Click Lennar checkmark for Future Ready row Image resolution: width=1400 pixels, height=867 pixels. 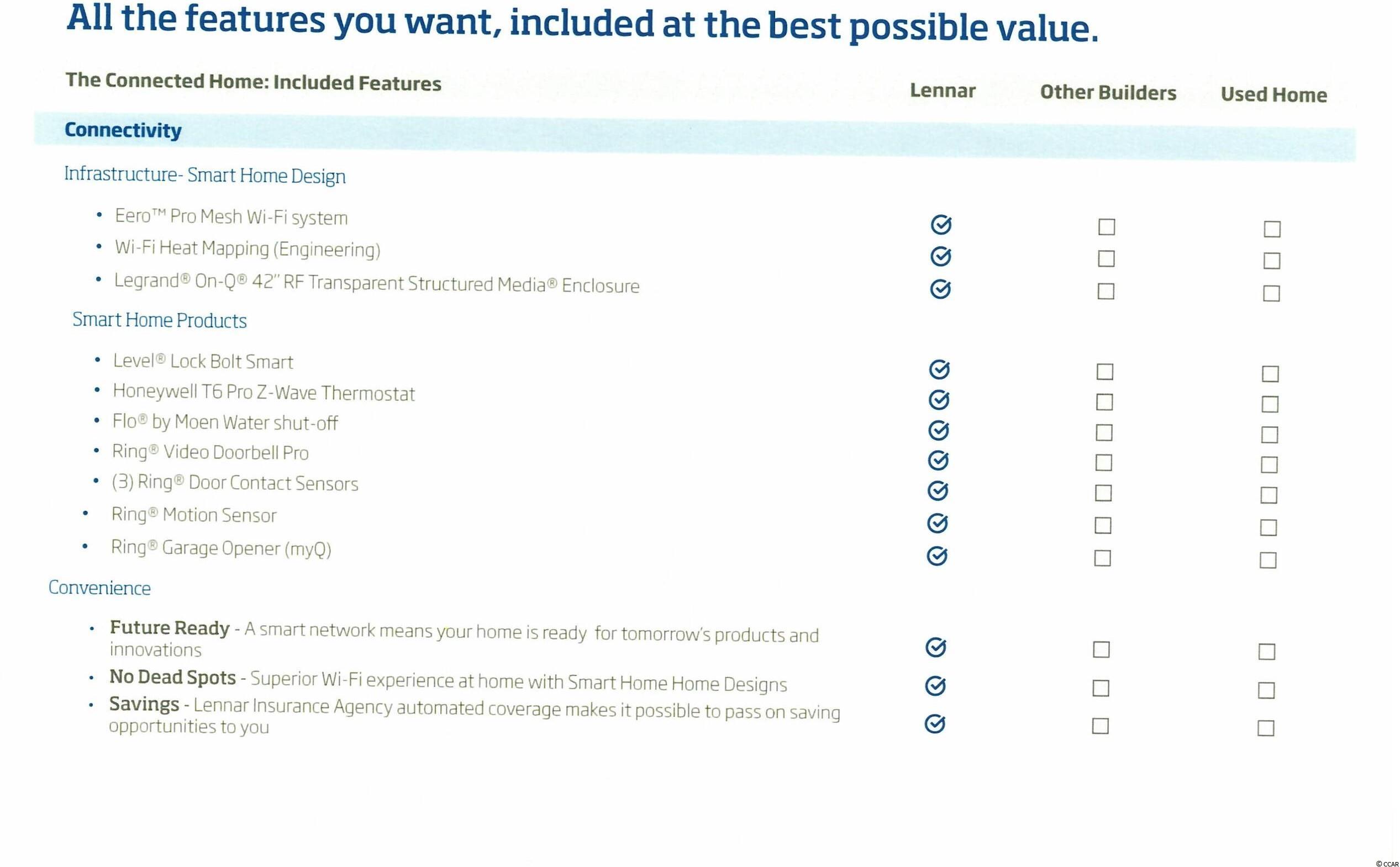(x=935, y=647)
